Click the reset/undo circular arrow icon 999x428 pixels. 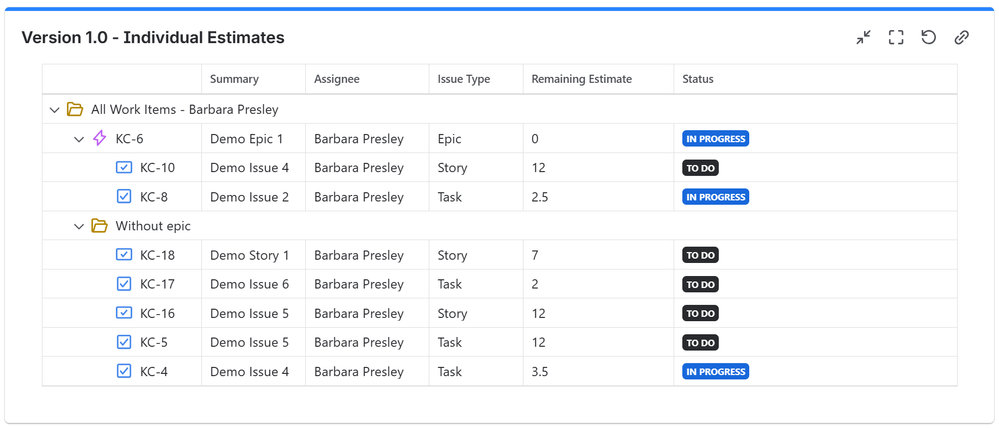tap(928, 38)
